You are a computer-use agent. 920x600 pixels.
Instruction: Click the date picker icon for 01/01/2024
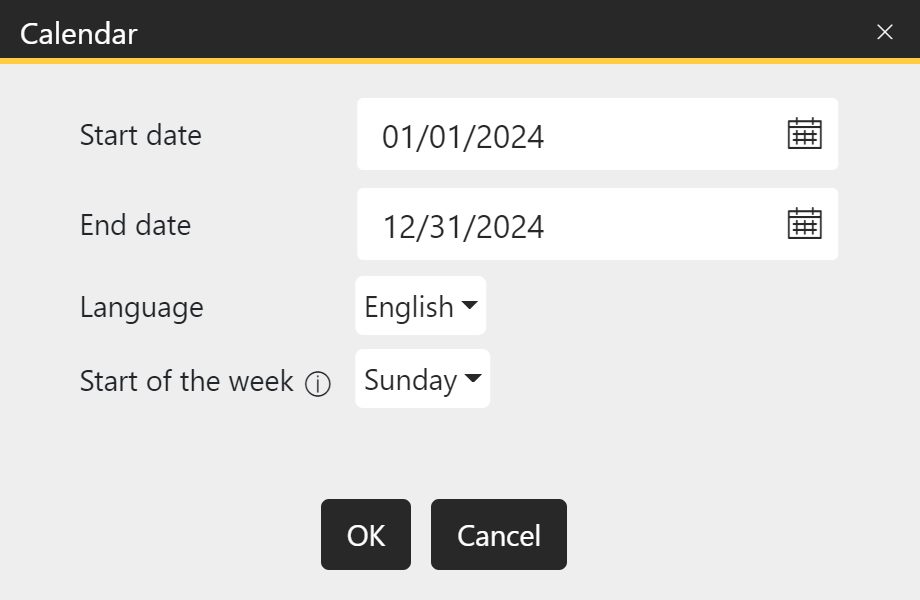806,133
